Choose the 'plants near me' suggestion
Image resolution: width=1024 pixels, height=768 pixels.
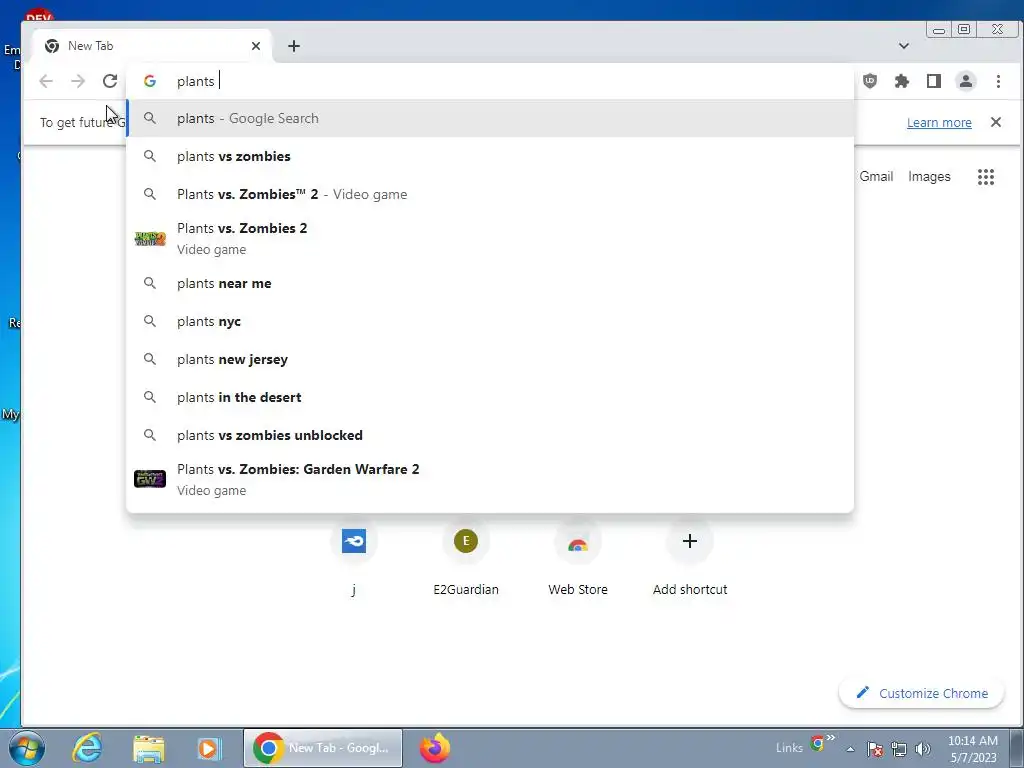click(490, 283)
